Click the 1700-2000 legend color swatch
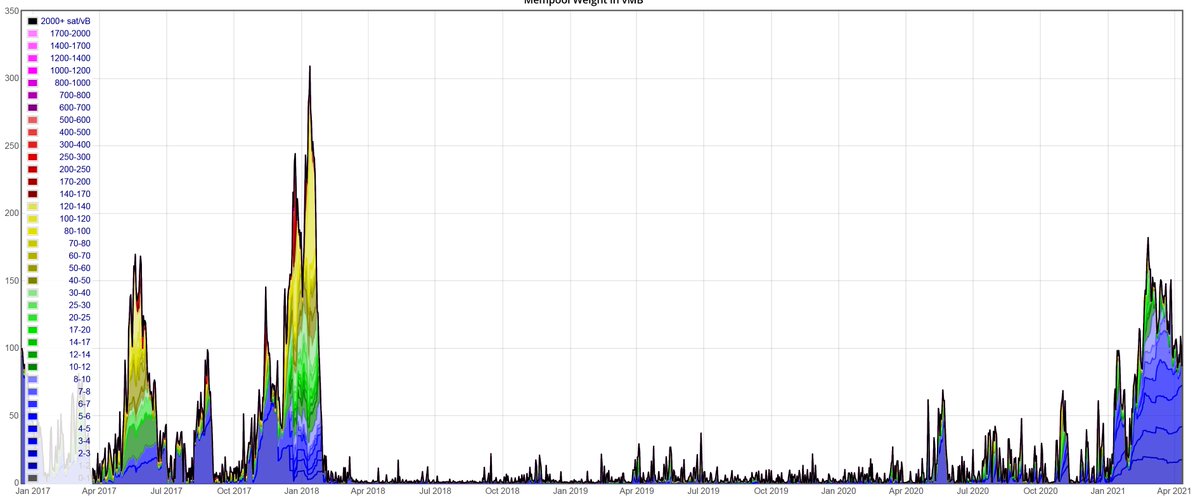The image size is (1200, 499). coord(33,34)
